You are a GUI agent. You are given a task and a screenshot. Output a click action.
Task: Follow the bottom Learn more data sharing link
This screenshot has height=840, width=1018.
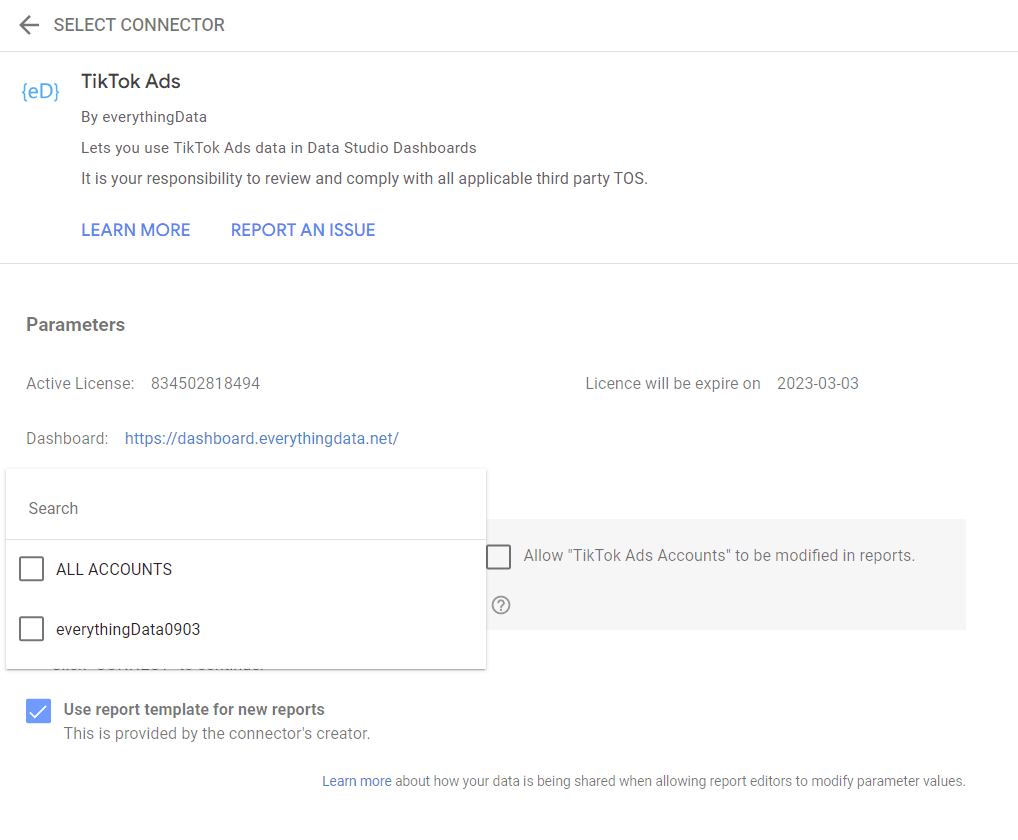pyautogui.click(x=356, y=781)
